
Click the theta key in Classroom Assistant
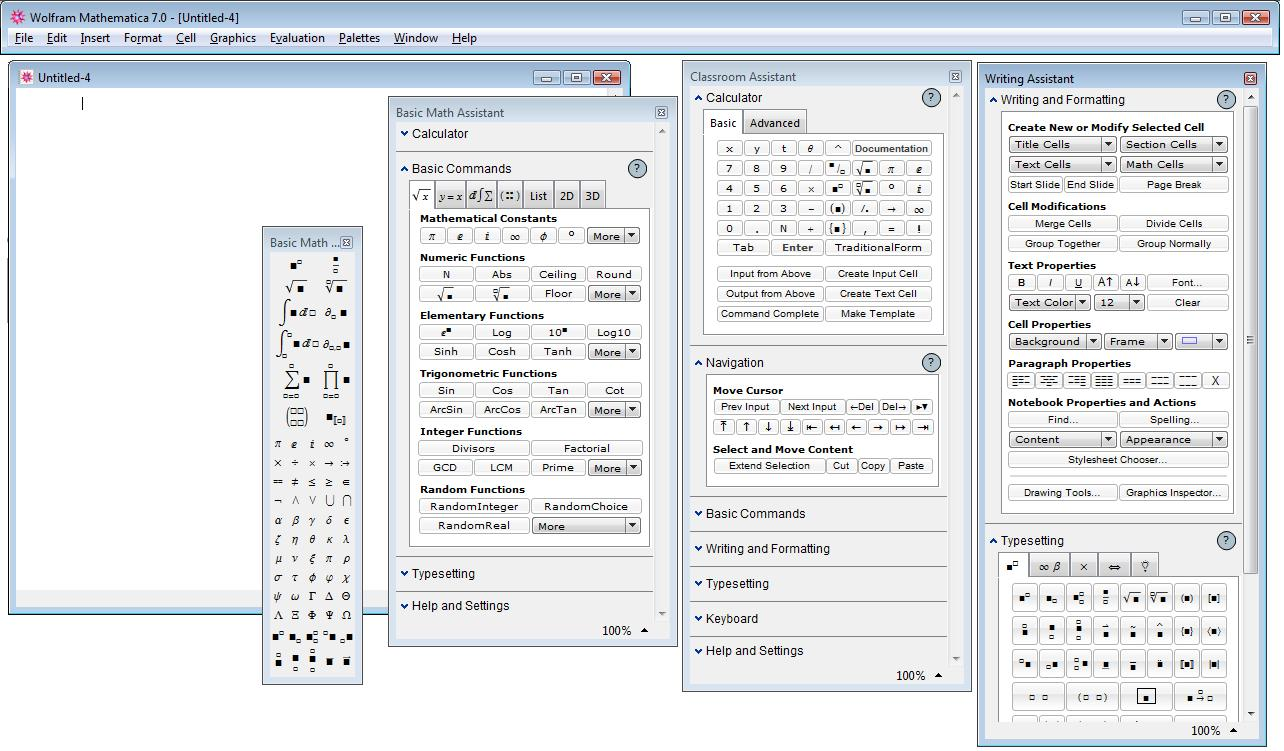(810, 149)
